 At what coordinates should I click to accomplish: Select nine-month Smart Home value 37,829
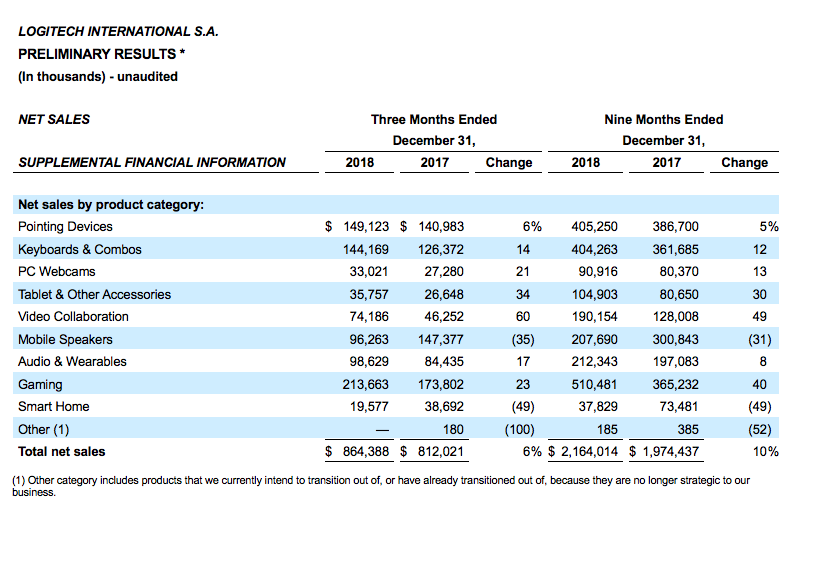click(598, 407)
